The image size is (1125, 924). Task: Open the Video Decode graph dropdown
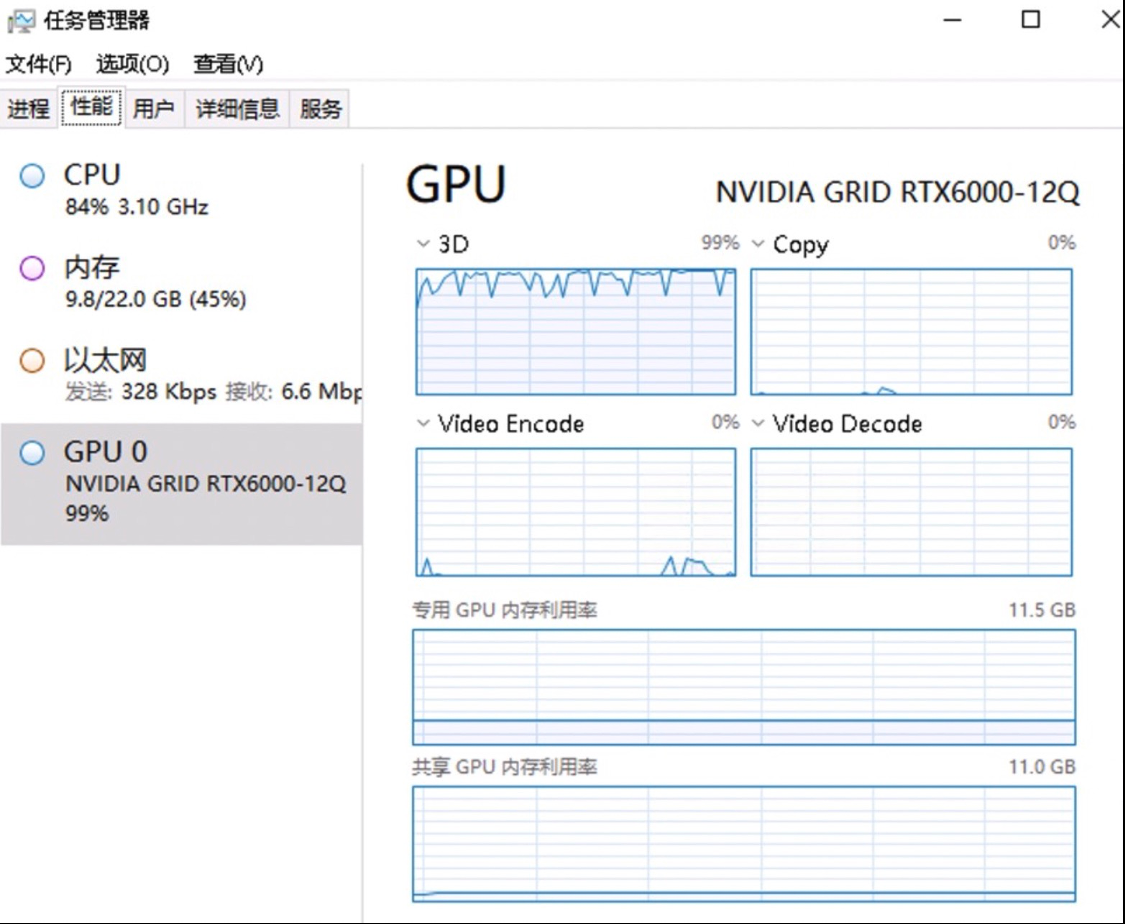[x=758, y=424]
